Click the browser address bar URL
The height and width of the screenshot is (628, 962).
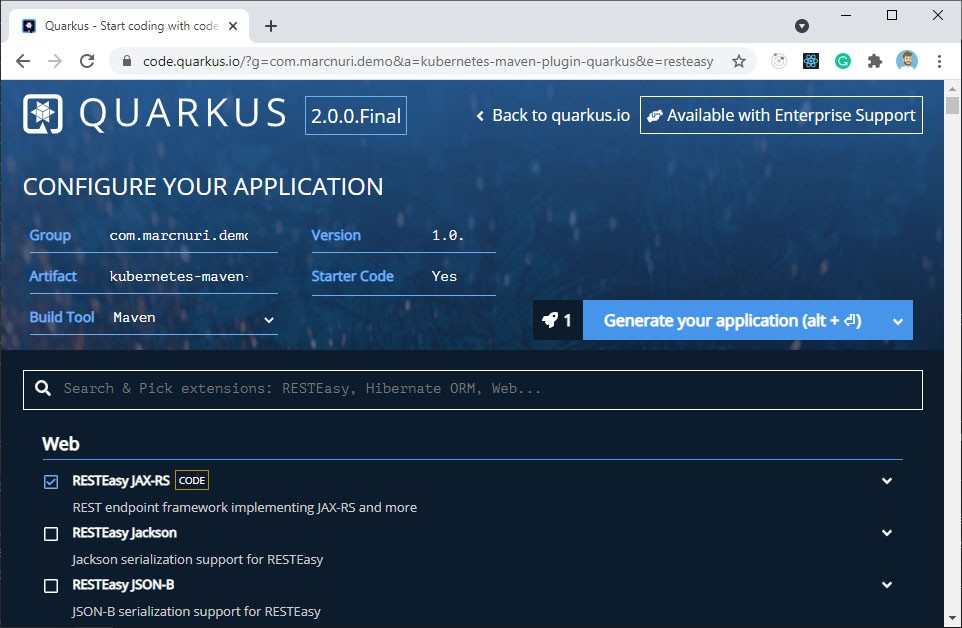pos(428,61)
